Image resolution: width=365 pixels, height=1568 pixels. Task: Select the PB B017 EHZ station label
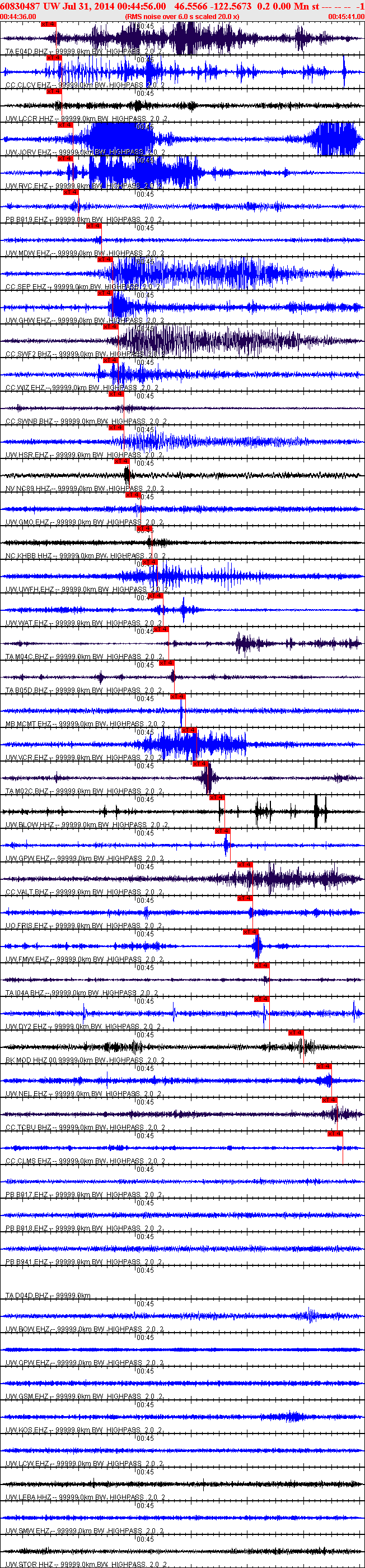point(84,1194)
